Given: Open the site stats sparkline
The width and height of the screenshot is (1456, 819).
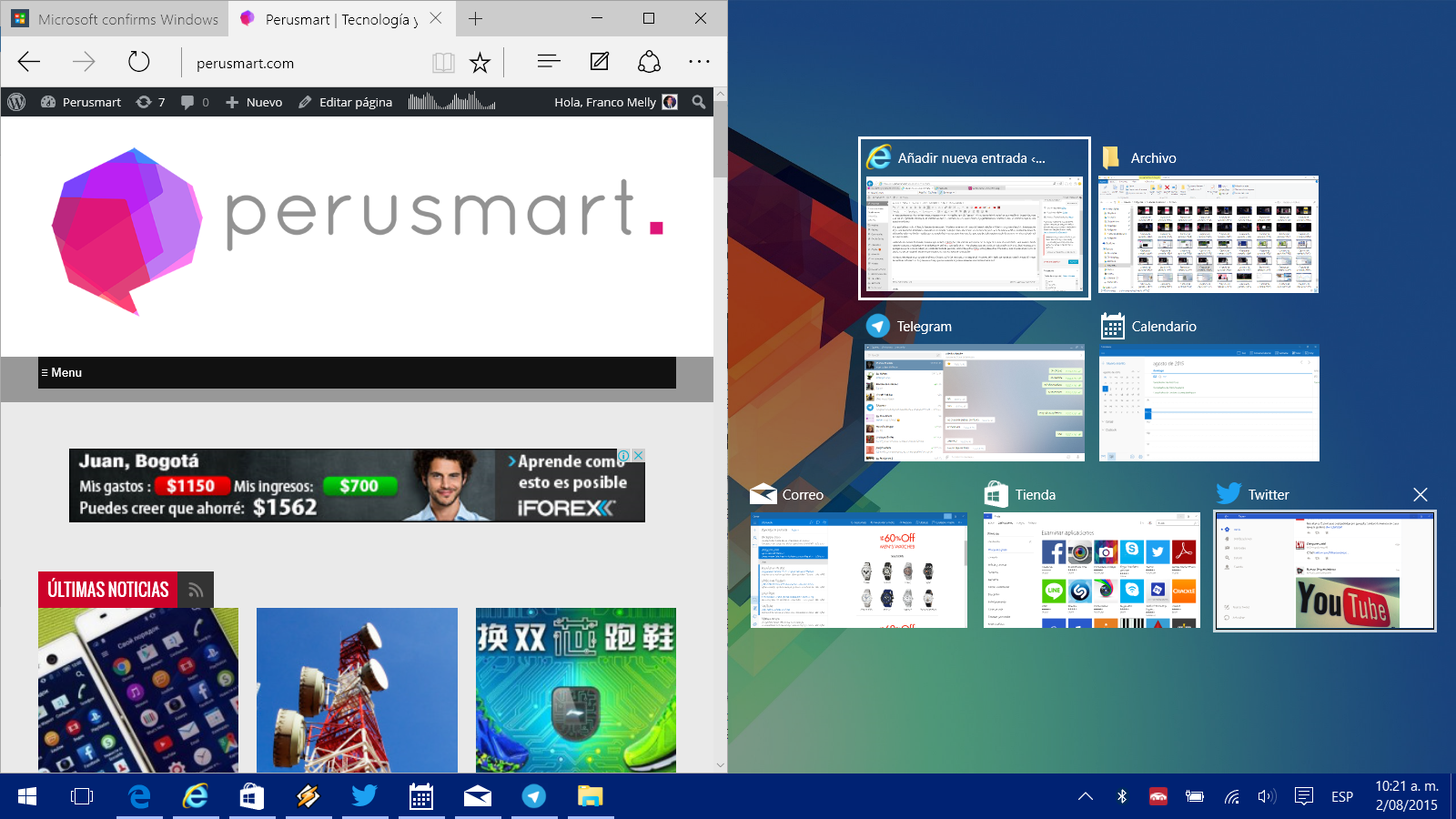Looking at the screenshot, I should (452, 101).
